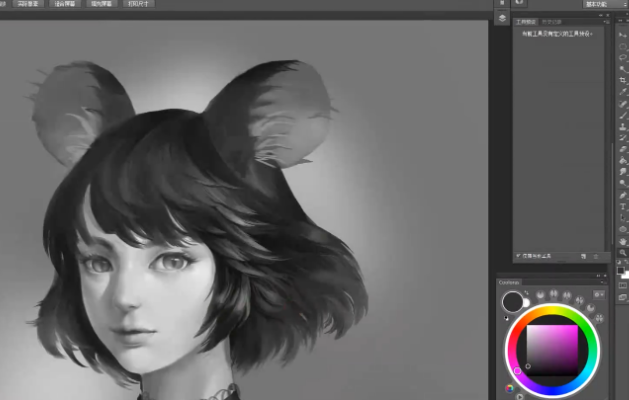629x400 pixels.
Task: Open the Coolorus panel flyout menu
Action: tap(602, 282)
